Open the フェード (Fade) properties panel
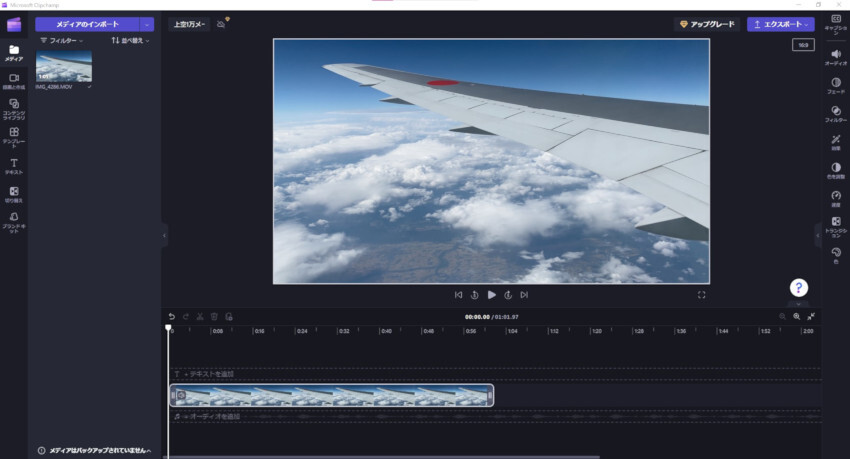The height and width of the screenshot is (459, 850). tap(835, 85)
